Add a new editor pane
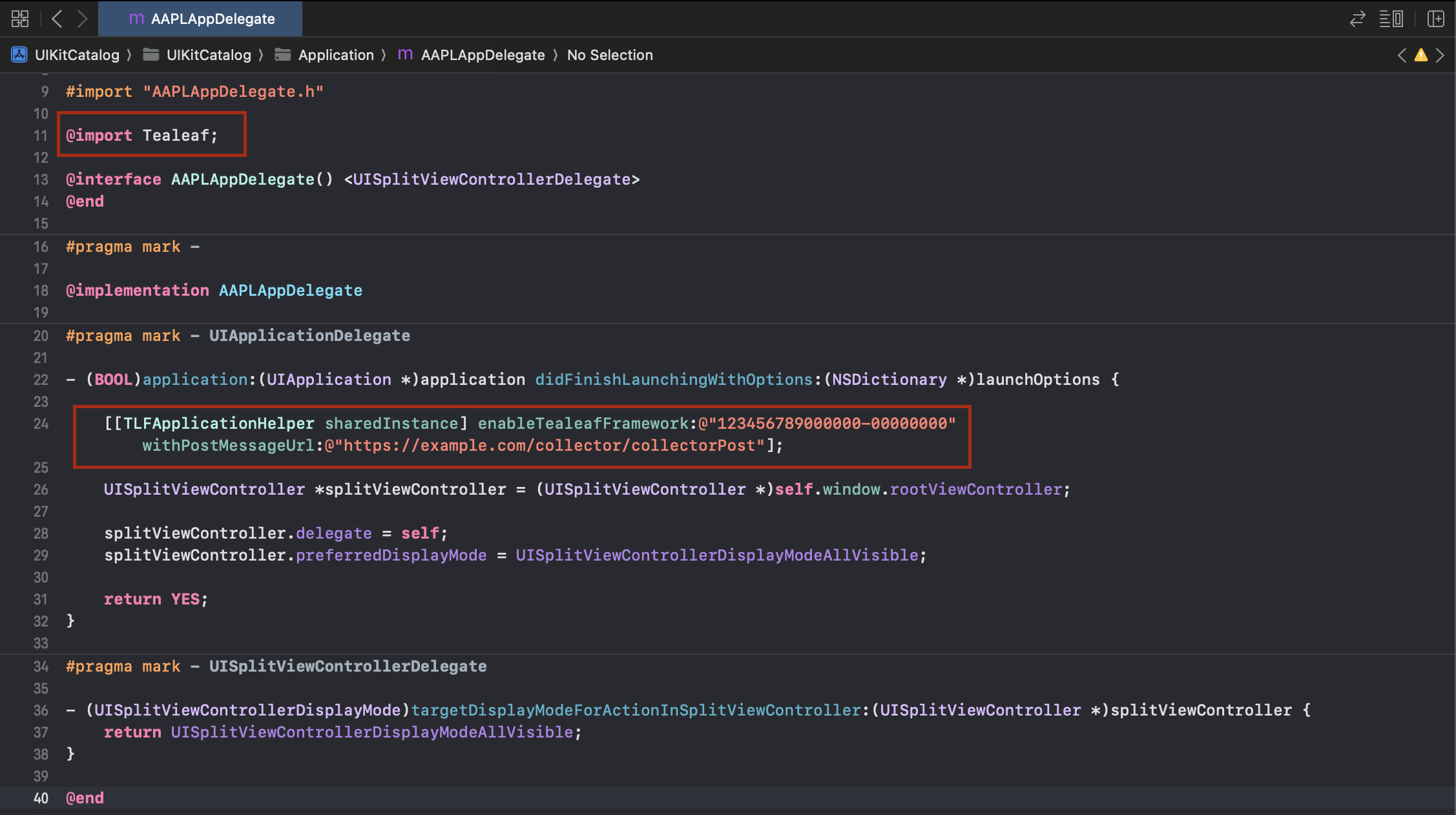Image resolution: width=1456 pixels, height=815 pixels. pos(1435,19)
